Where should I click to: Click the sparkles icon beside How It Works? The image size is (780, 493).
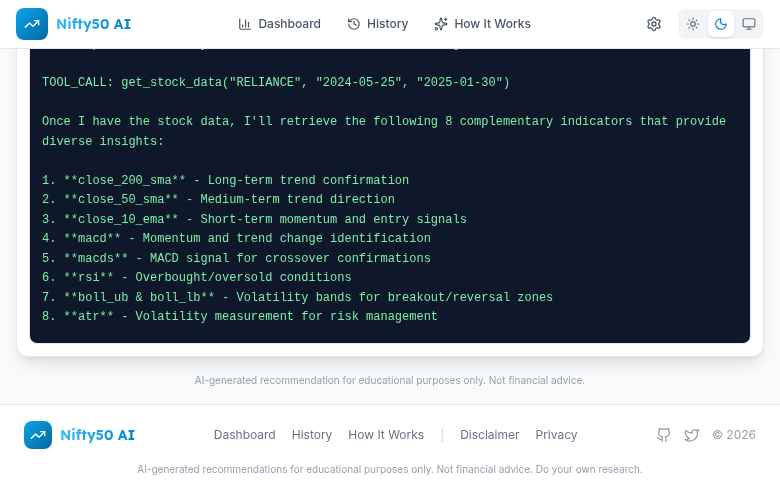click(x=441, y=24)
